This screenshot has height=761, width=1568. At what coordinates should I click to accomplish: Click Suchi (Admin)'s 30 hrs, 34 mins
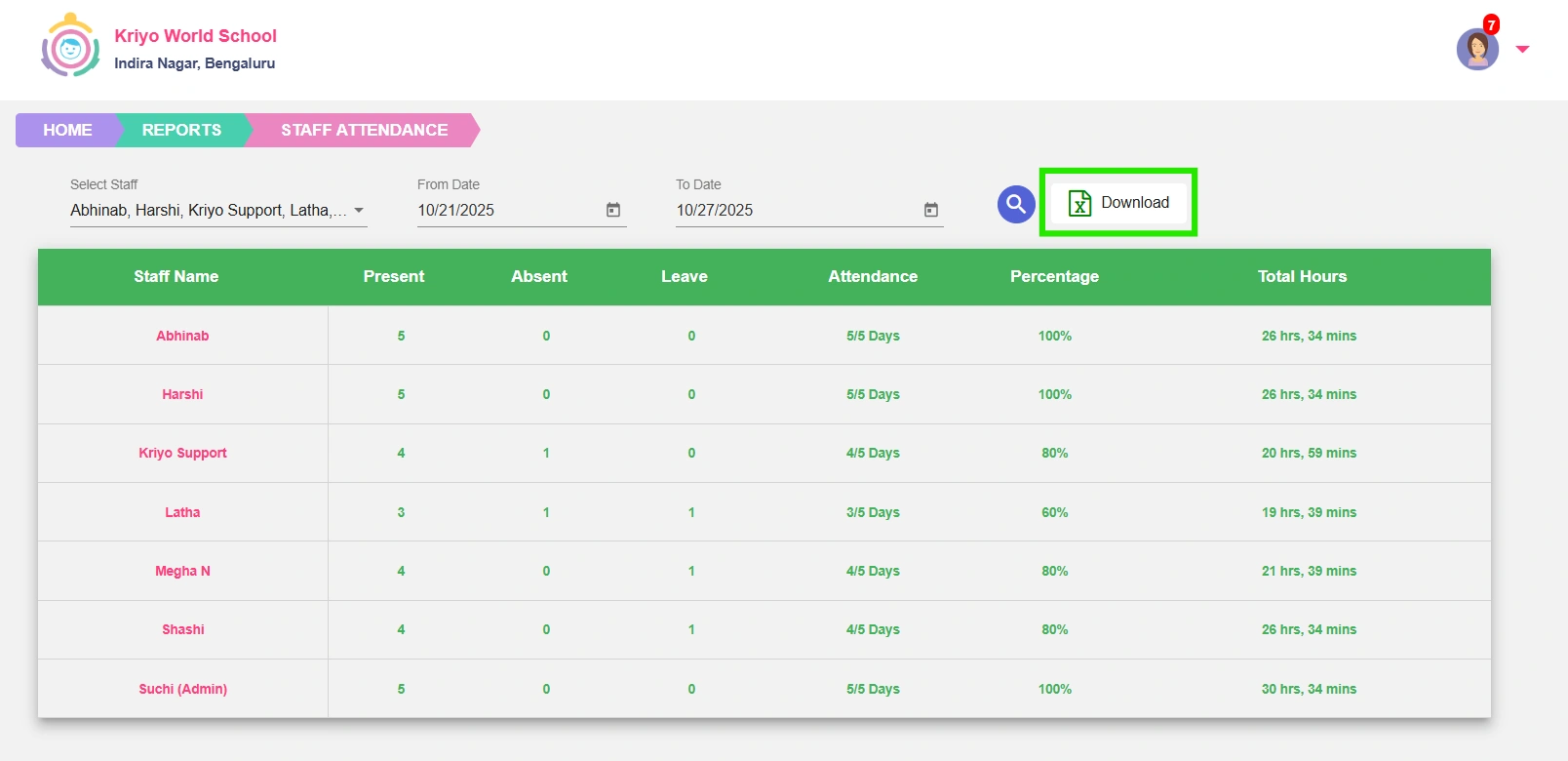[1309, 689]
